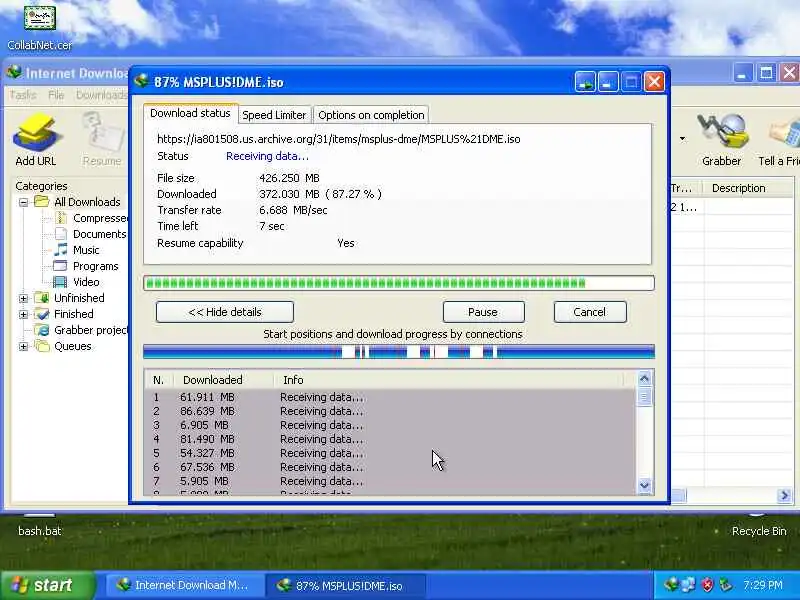Collapse the All Downloads tree node

23,203
